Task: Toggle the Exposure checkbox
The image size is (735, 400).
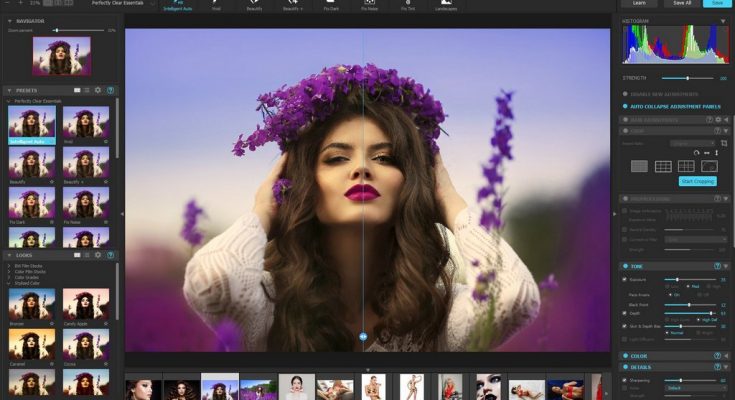Action: tap(625, 279)
